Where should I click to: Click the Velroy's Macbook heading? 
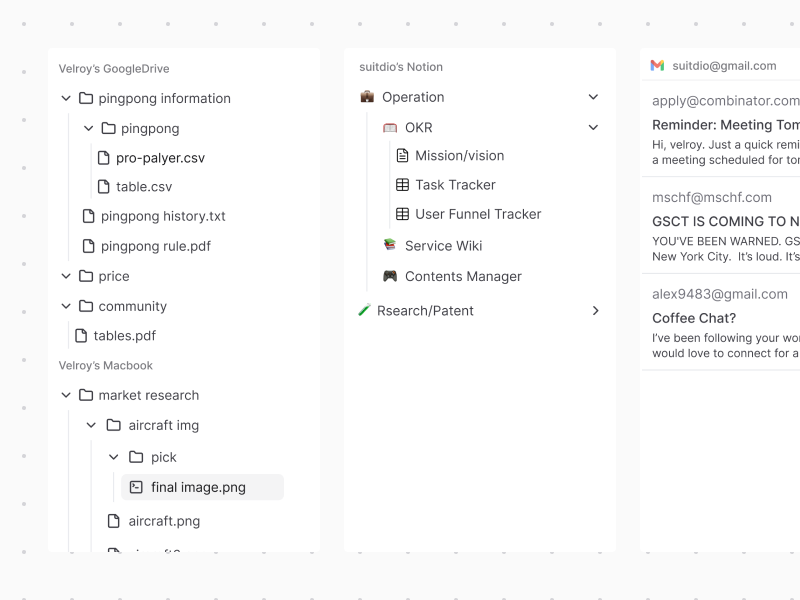tap(106, 366)
